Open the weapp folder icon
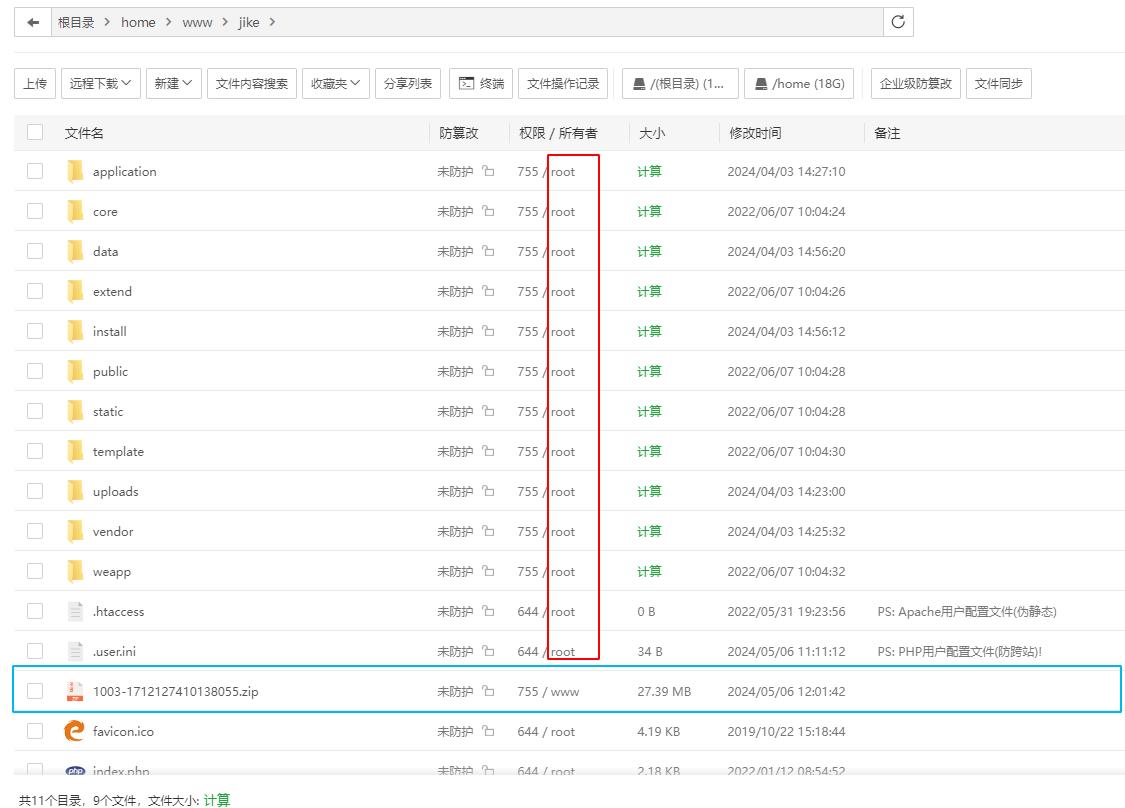Viewport: 1125px width, 808px height. [x=75, y=572]
